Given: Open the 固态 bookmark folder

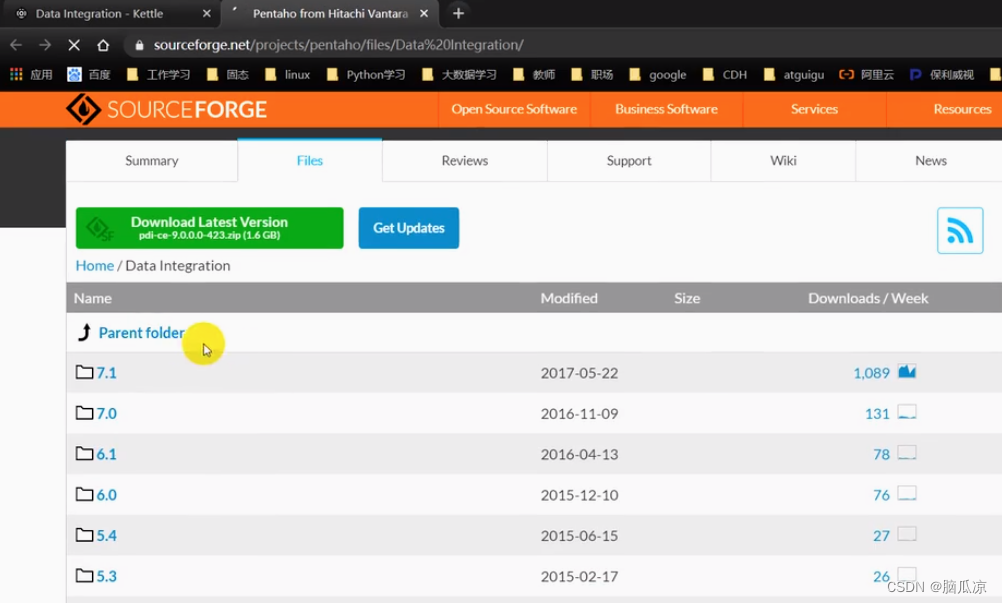Looking at the screenshot, I should tap(228, 75).
